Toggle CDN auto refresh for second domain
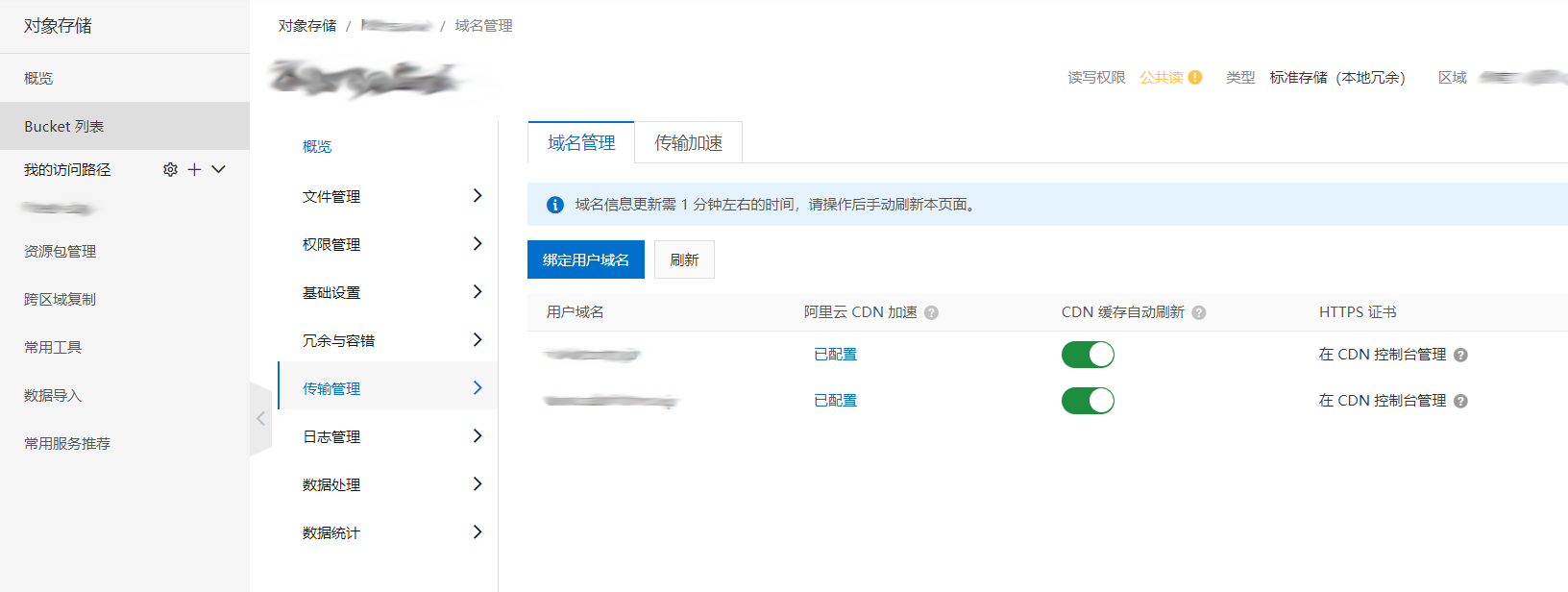 [1088, 401]
